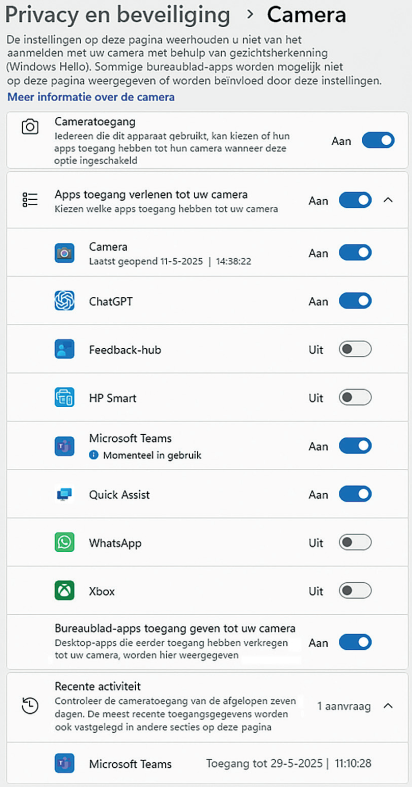This screenshot has height=787, width=412.
Task: Click the WhatsApp app icon
Action: (64, 543)
